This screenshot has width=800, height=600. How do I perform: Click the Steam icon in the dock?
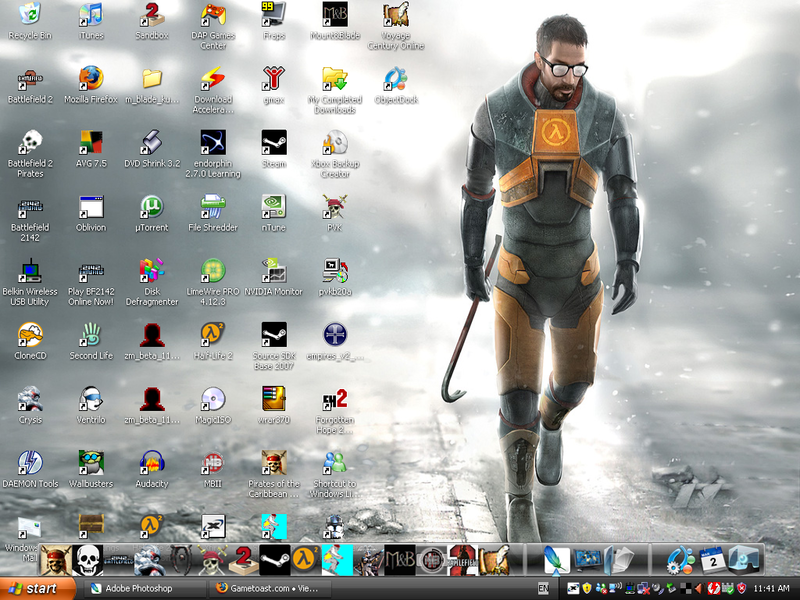coord(274,559)
